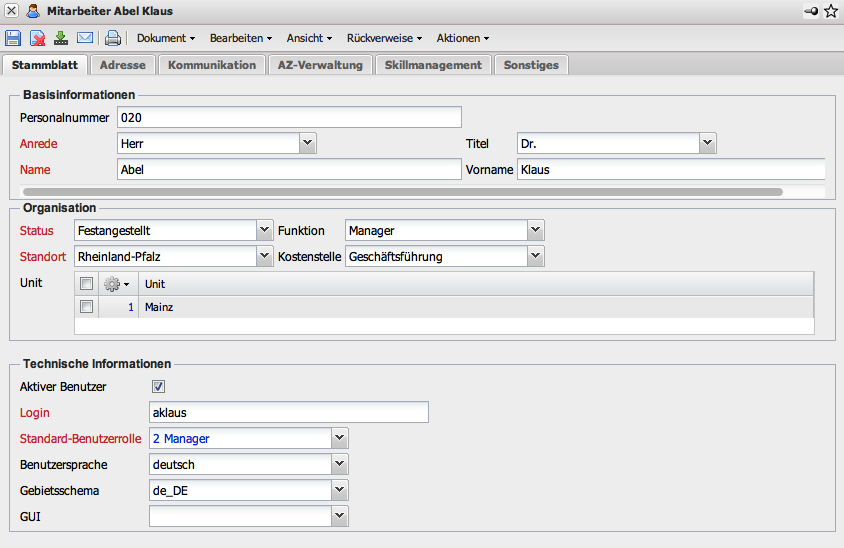Pin the window with the pushpin icon
Screen dimensions: 844x548
tap(810, 11)
